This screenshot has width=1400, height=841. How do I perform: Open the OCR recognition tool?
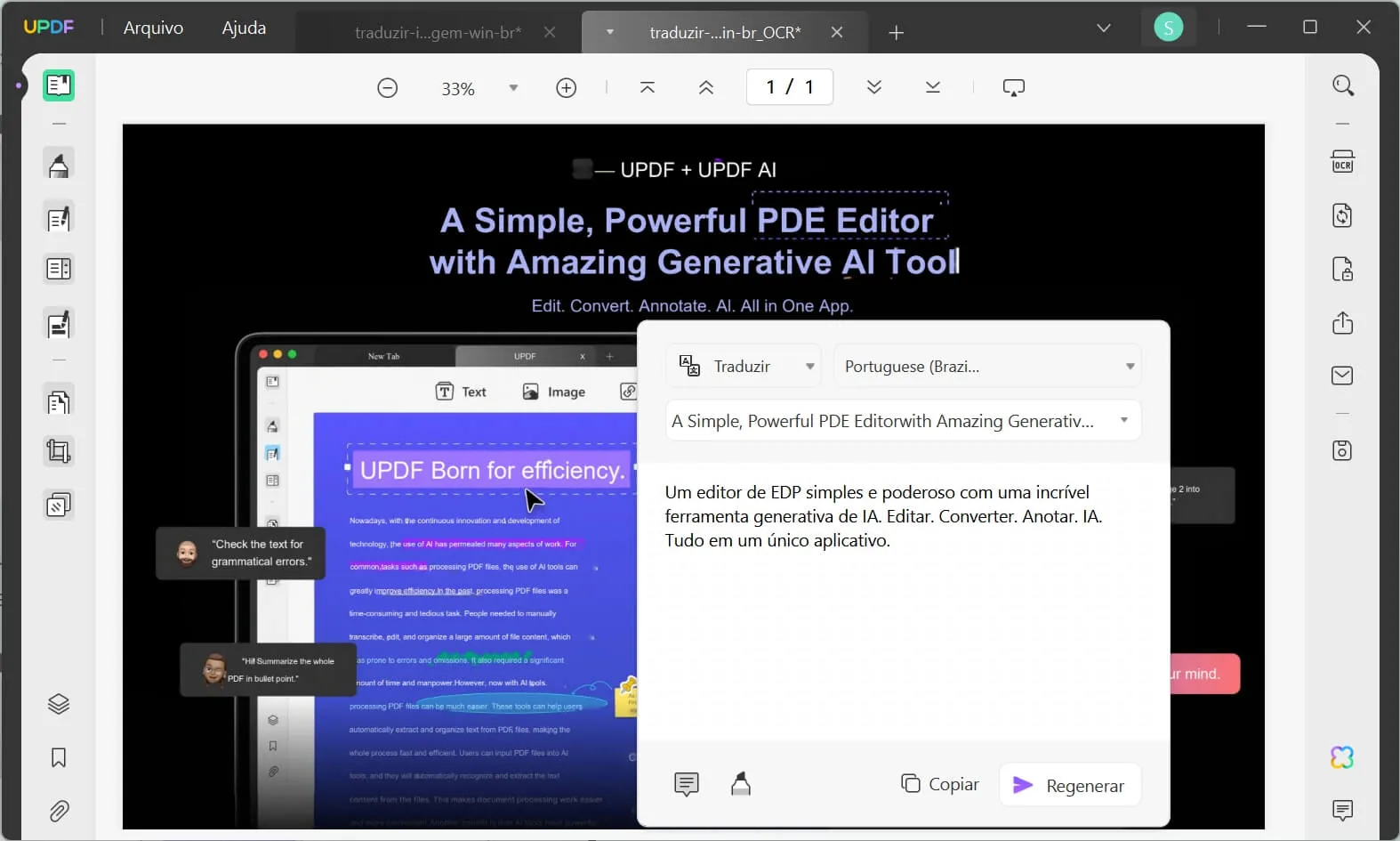(x=1342, y=162)
